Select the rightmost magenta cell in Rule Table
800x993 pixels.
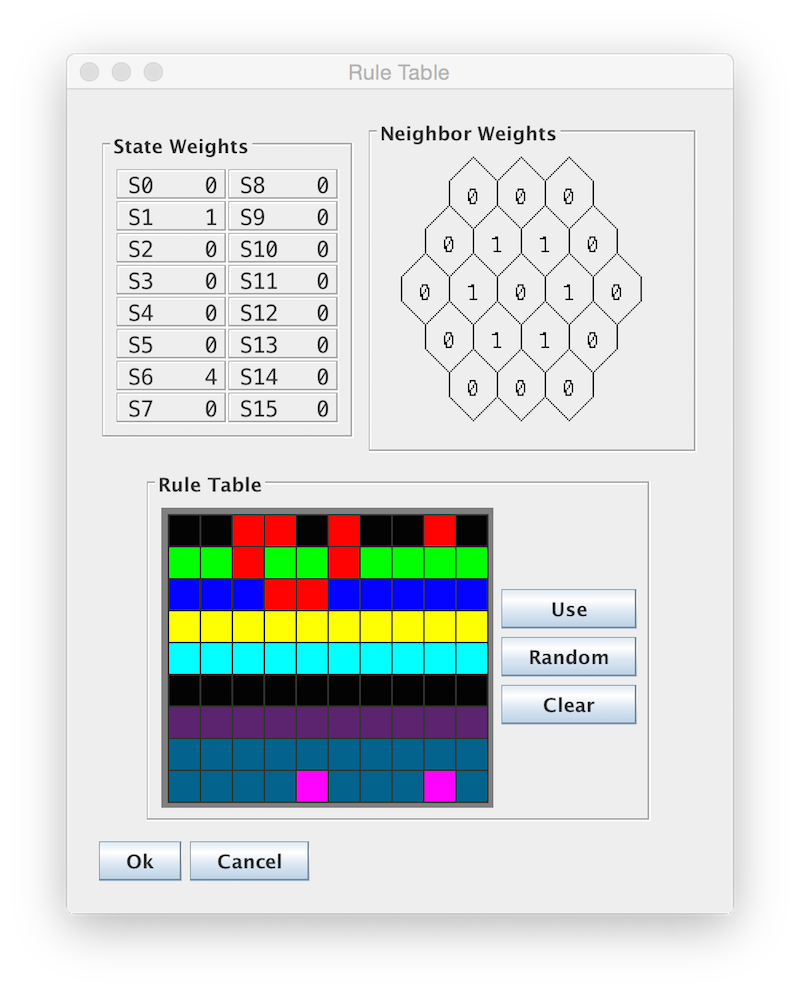(x=440, y=786)
